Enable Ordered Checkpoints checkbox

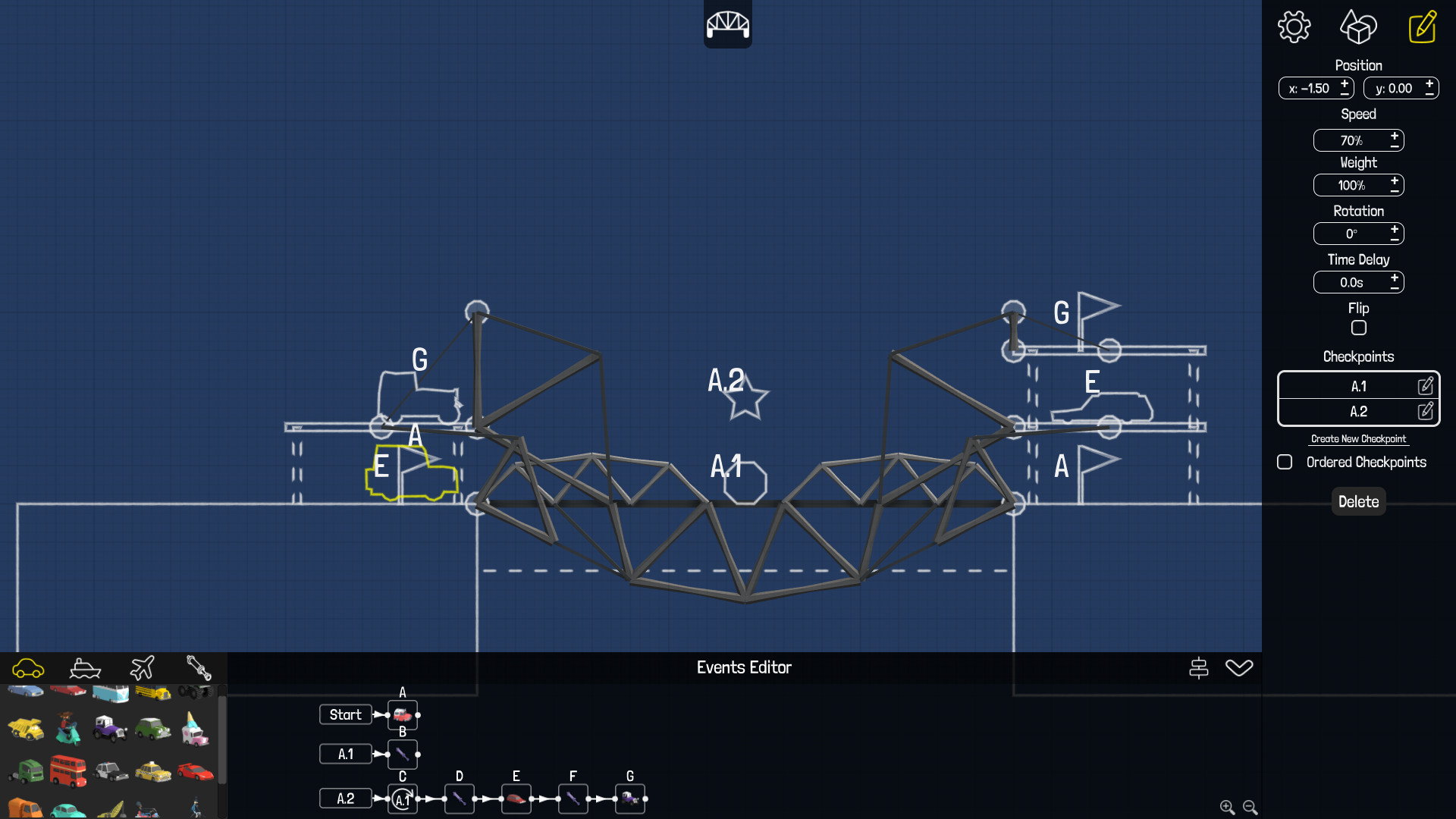1284,462
